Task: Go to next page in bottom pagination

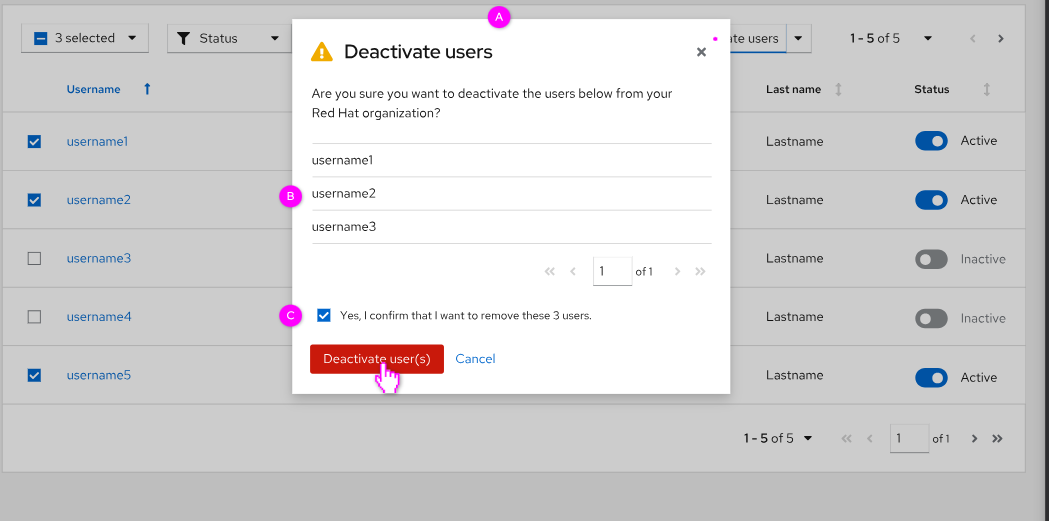Action: click(974, 439)
